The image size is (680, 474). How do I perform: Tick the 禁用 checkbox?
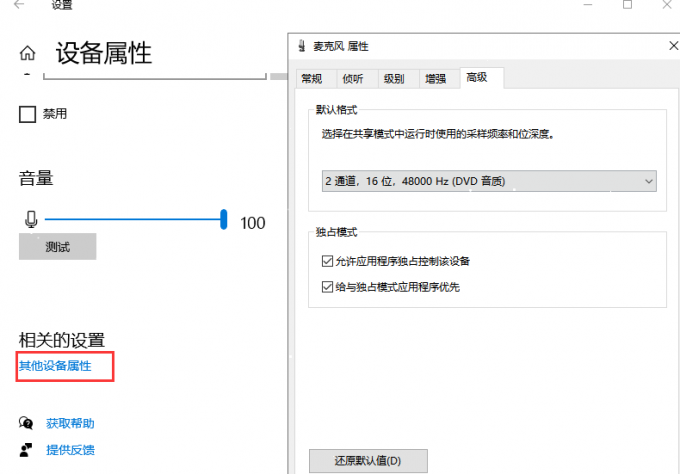(28, 115)
